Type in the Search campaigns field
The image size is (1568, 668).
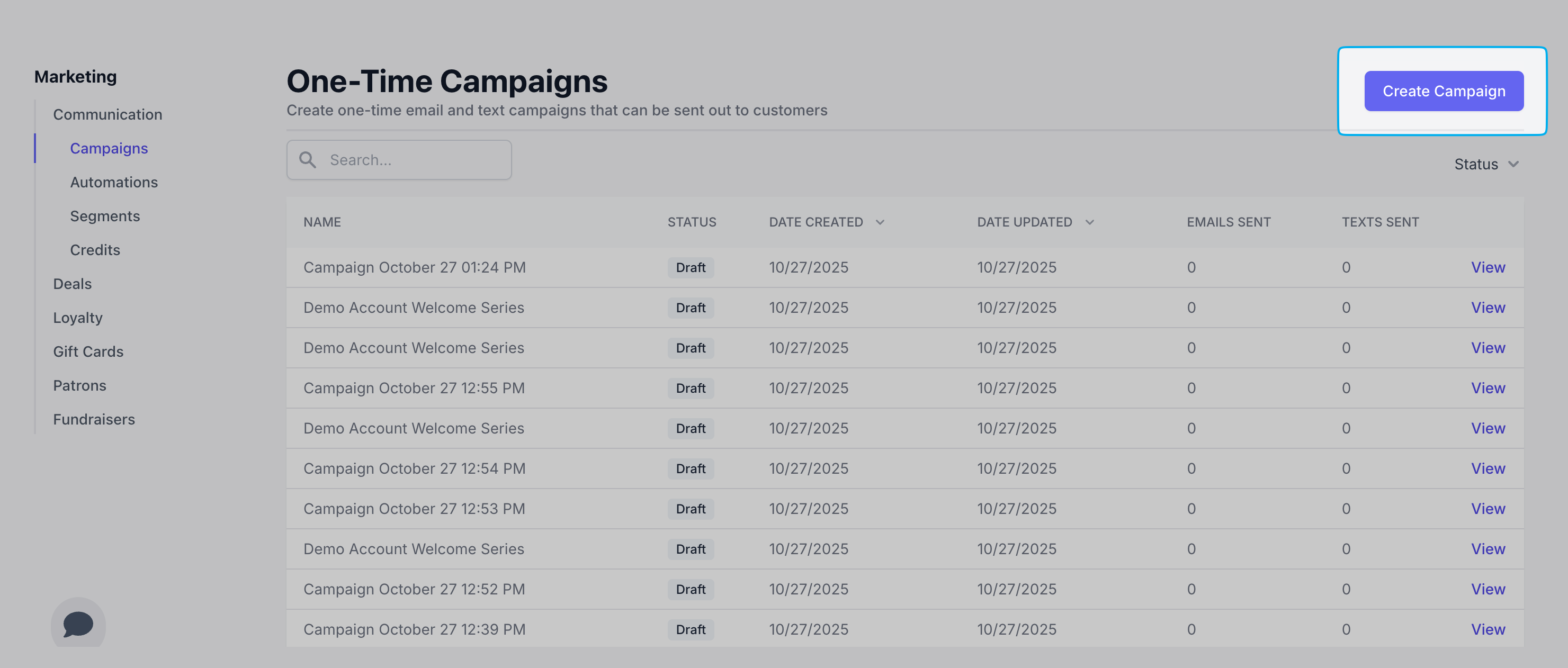click(414, 160)
